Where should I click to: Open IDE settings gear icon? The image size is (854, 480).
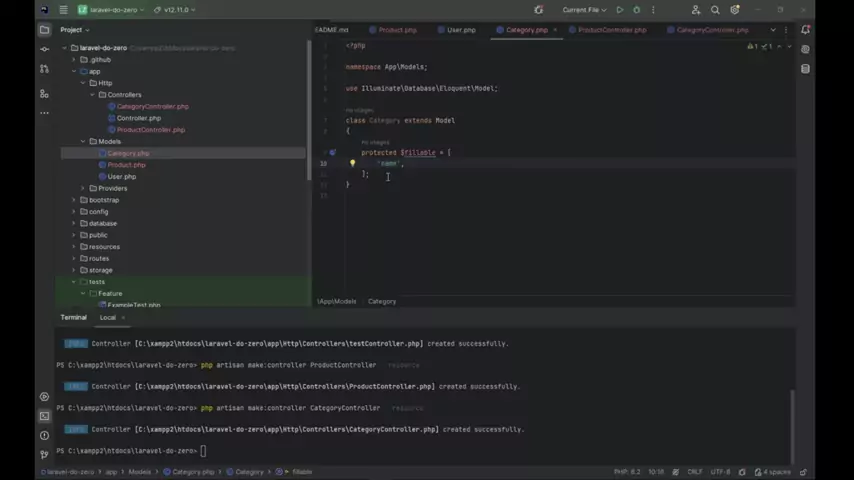pyautogui.click(x=735, y=10)
